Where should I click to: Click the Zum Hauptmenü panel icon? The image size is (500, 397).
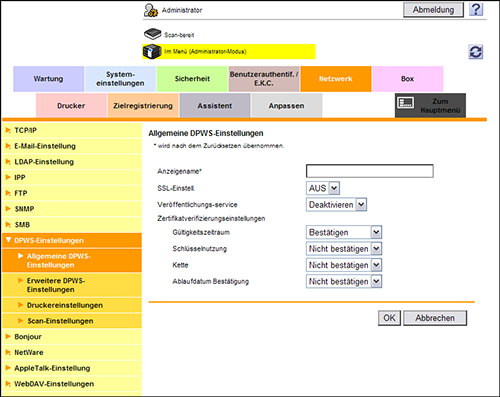click(406, 103)
